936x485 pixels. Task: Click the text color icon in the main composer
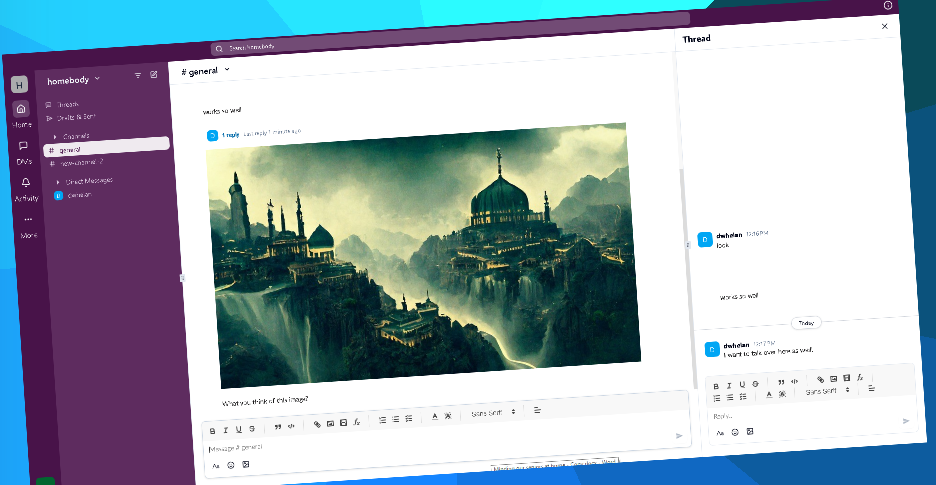coord(434,416)
